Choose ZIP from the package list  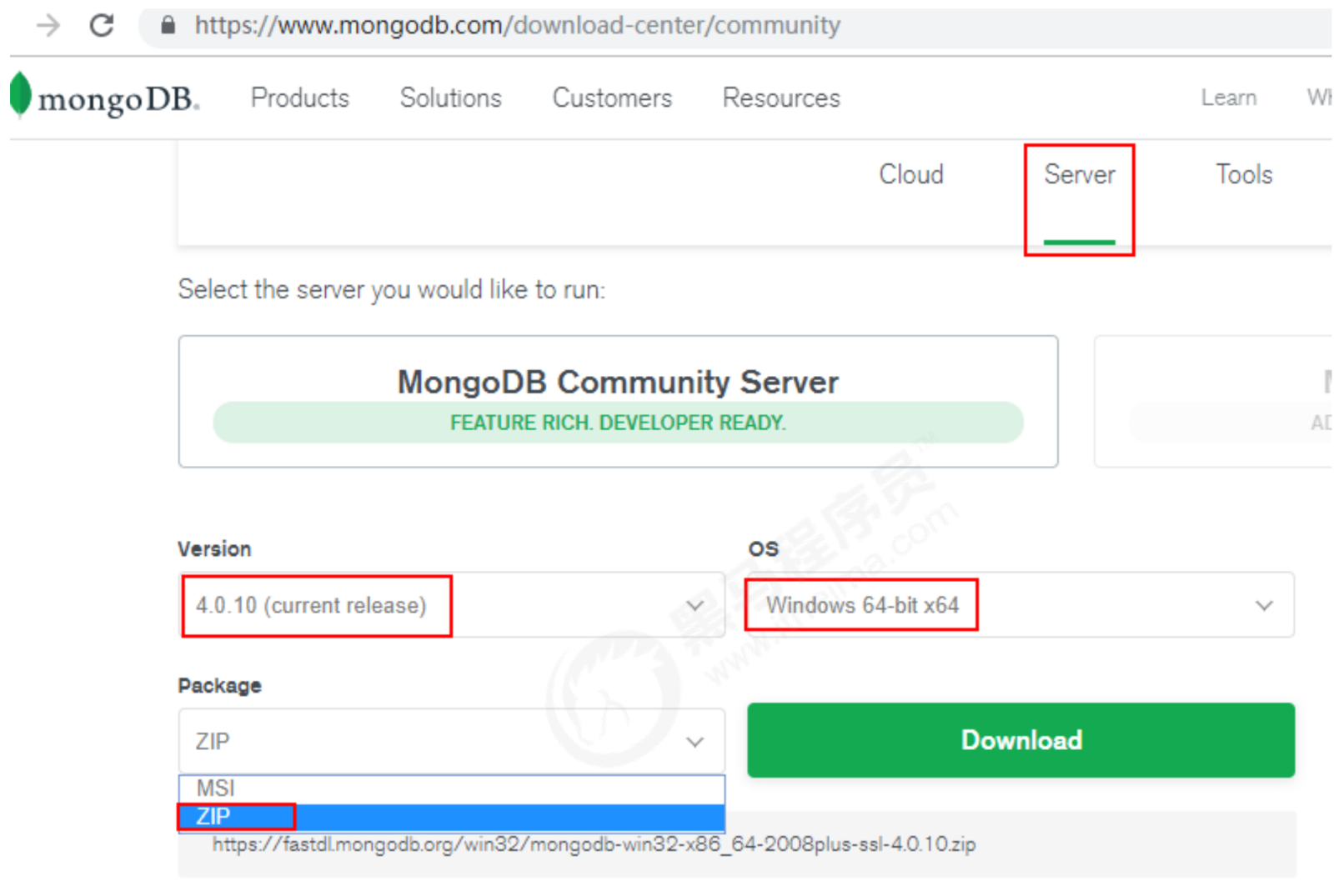pyautogui.click(x=451, y=817)
